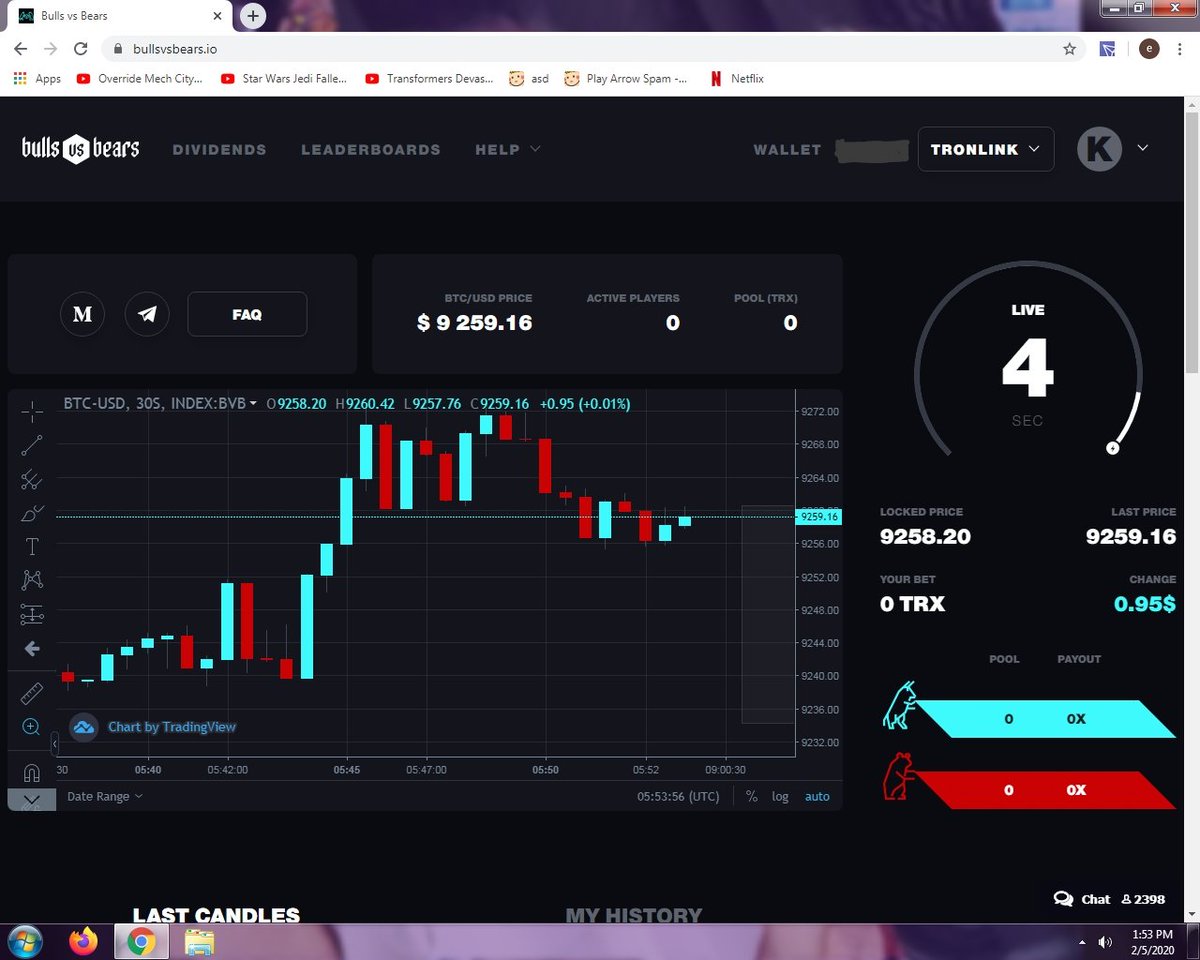Image resolution: width=1200 pixels, height=960 pixels.
Task: Collapse the chart drawing toolbar
Action: pos(54,745)
